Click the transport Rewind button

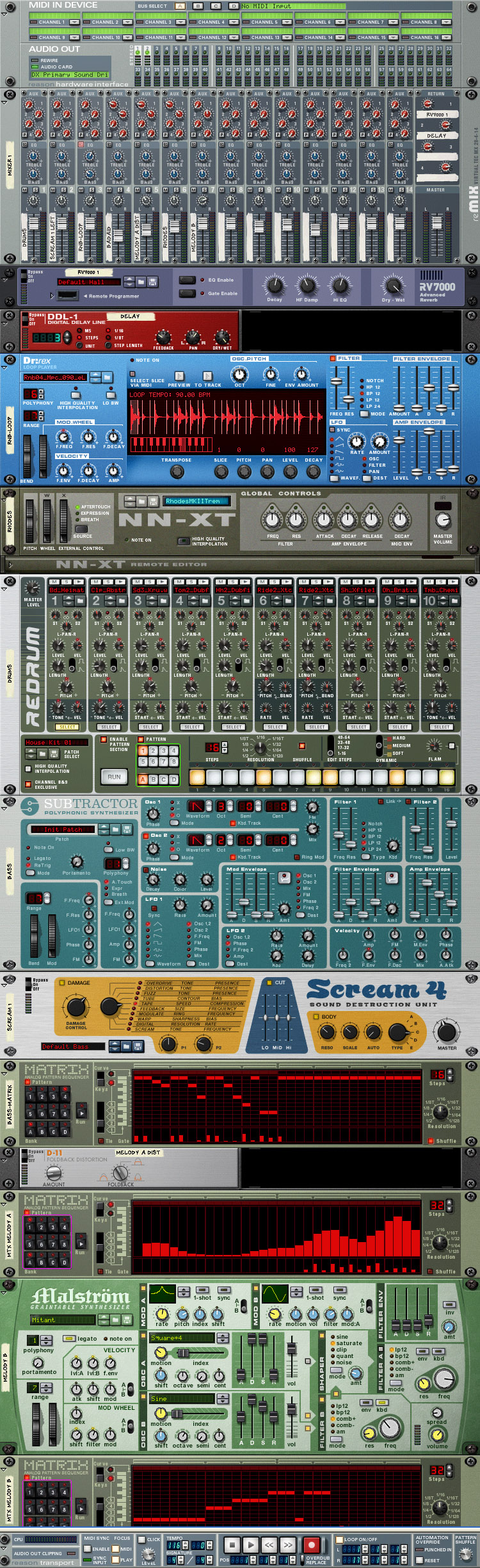tap(269, 1545)
